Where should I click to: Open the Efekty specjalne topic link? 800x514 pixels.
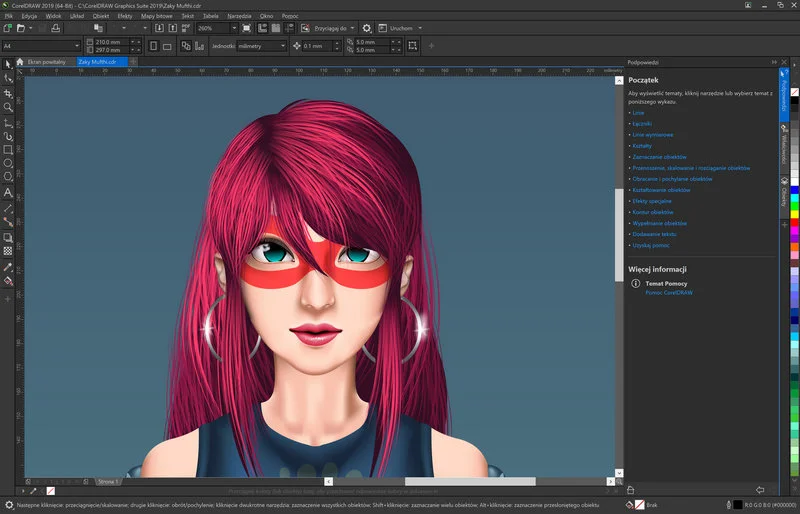(652, 201)
